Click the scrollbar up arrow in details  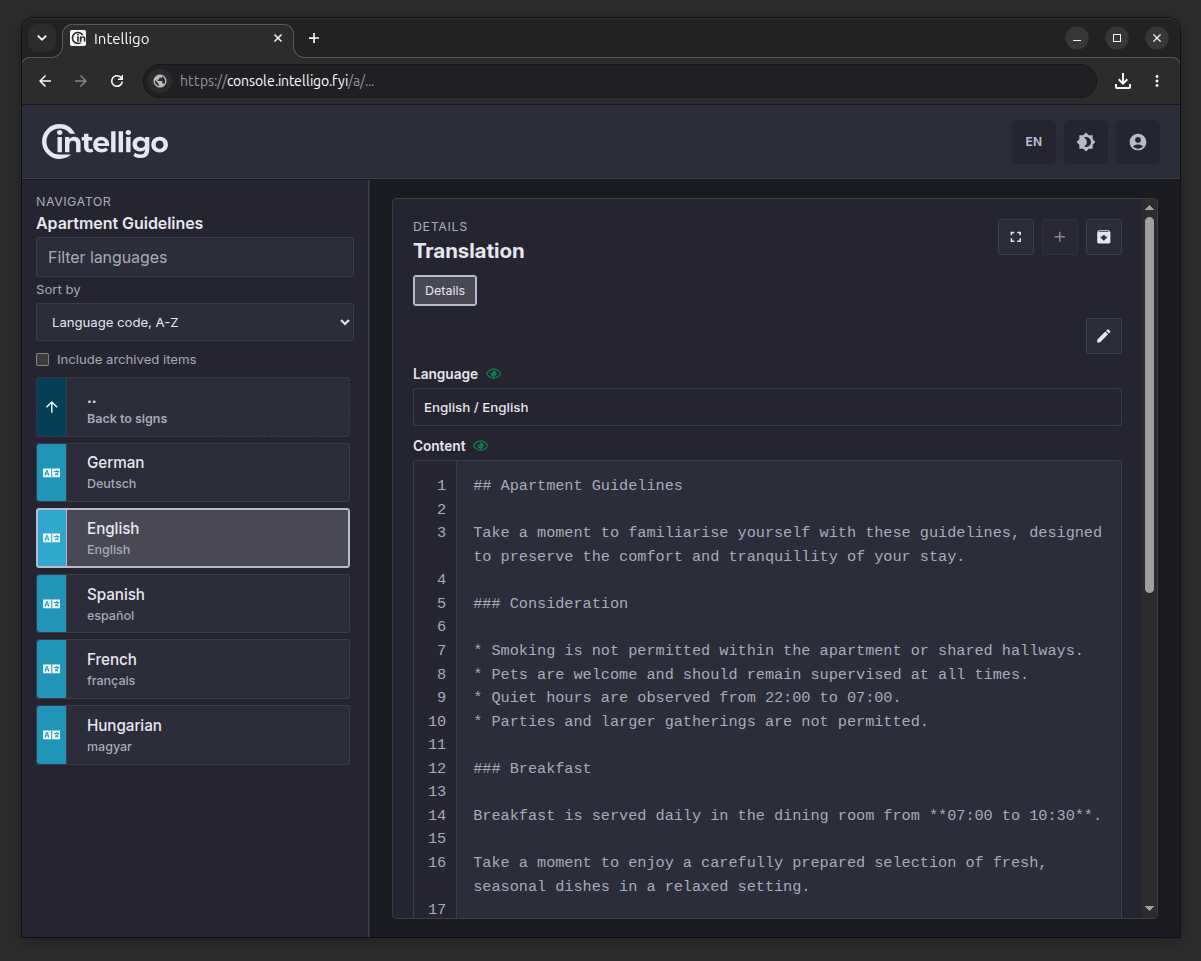1150,207
